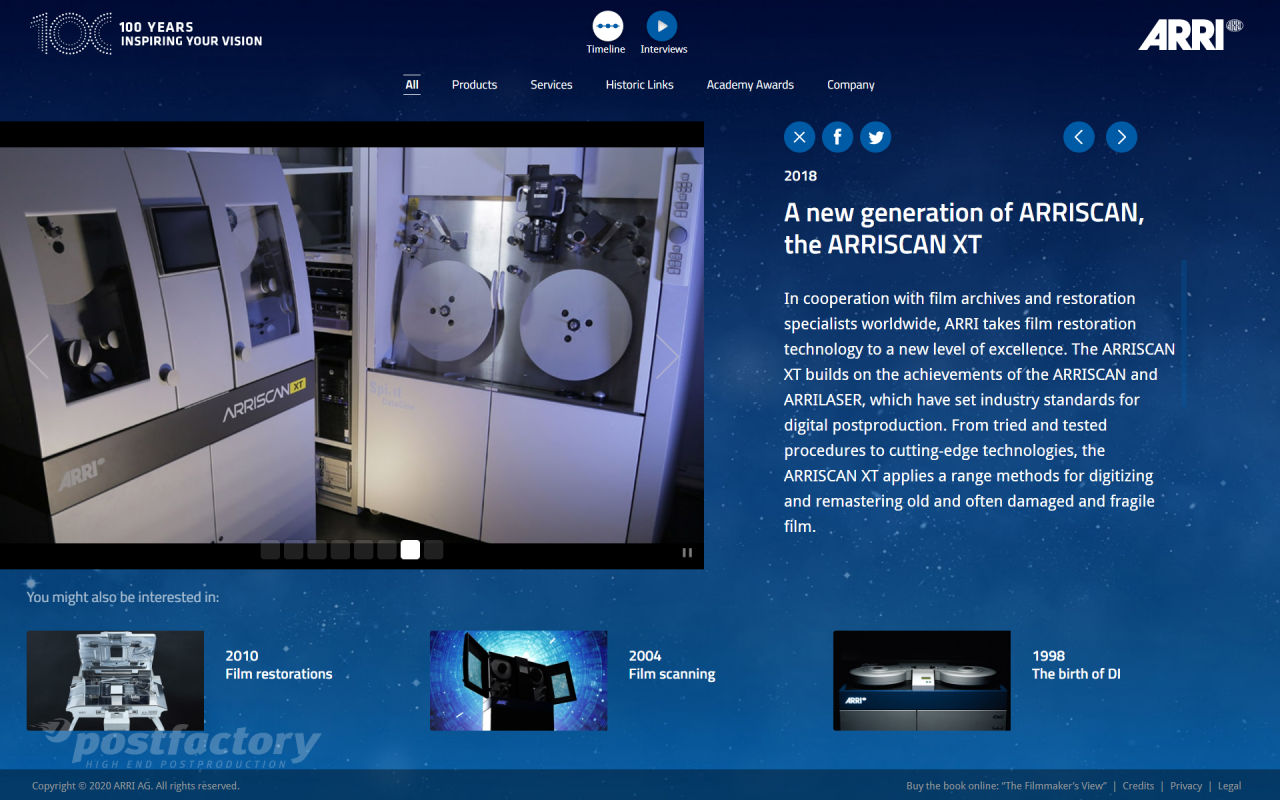The image size is (1280, 800).
Task: Open the 2010 Film restorations thumbnail
Action: click(115, 680)
